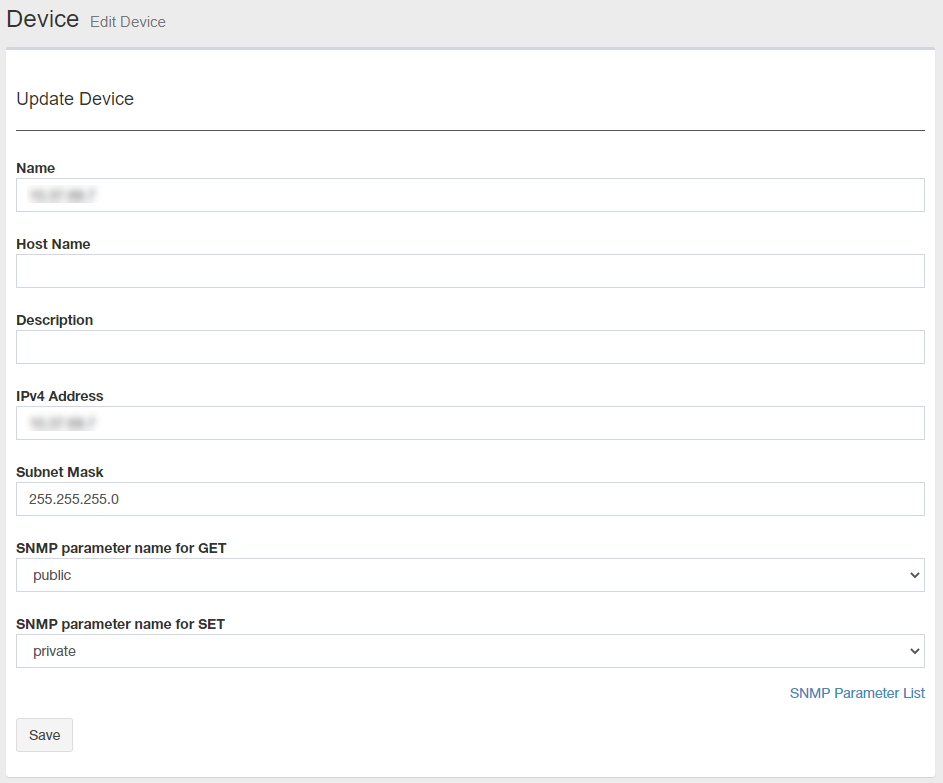This screenshot has width=943, height=783.
Task: Click the 'Edit Device' page subtitle
Action: click(128, 22)
